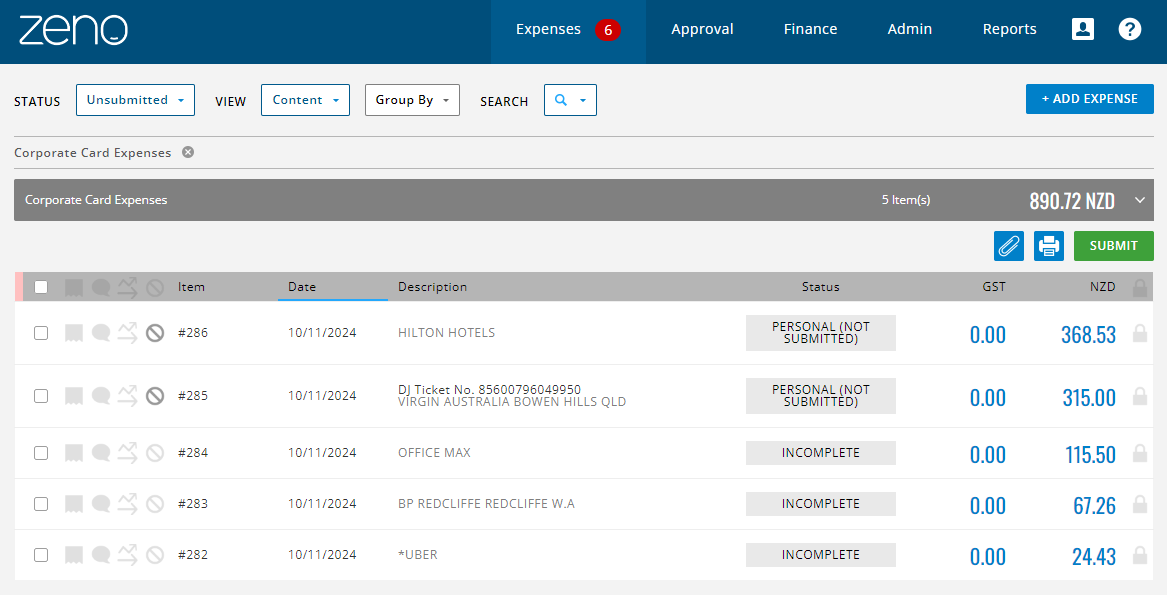Click the split arrows icon for item #286

[127, 331]
